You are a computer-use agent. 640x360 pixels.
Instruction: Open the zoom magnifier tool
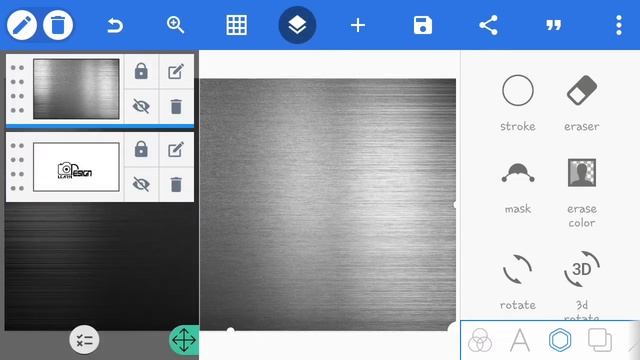tap(176, 25)
